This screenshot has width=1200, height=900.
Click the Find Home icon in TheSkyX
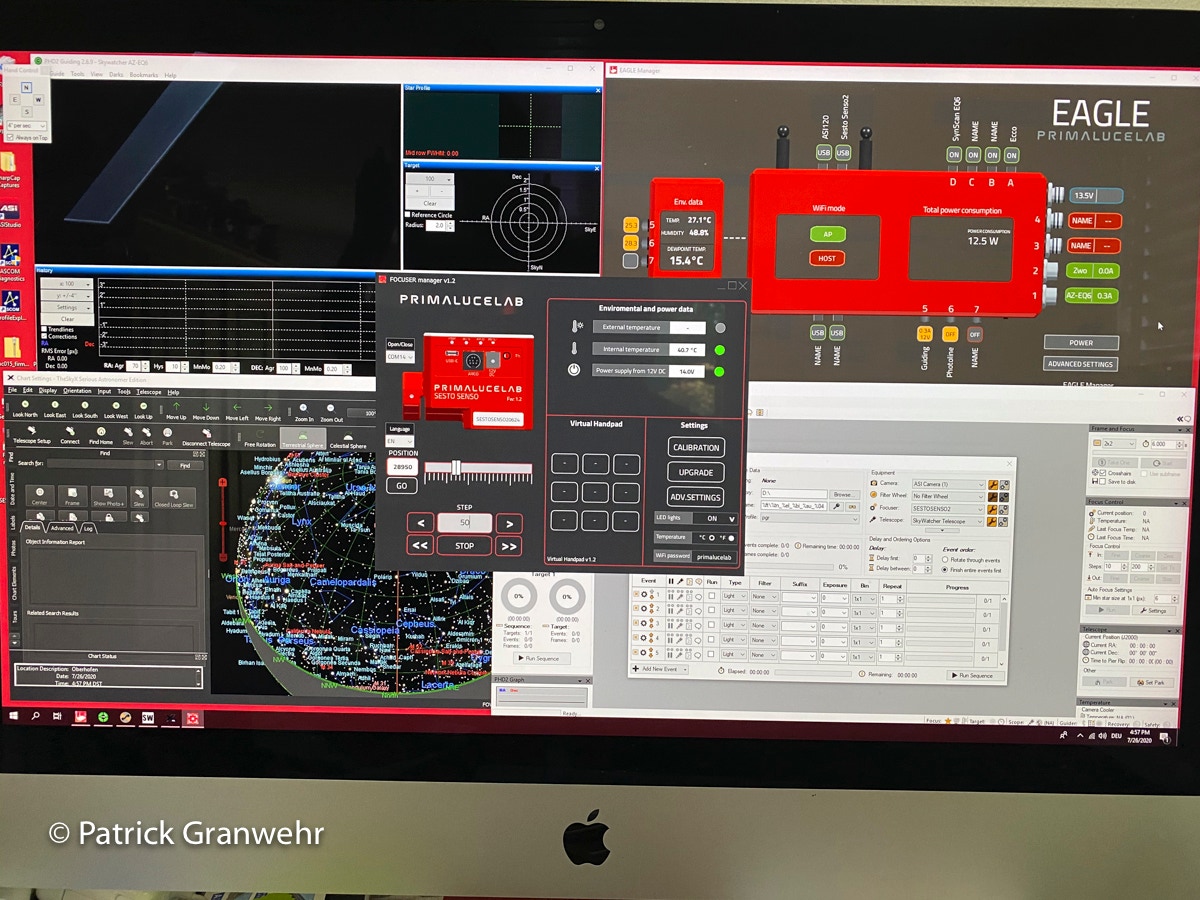tap(100, 433)
